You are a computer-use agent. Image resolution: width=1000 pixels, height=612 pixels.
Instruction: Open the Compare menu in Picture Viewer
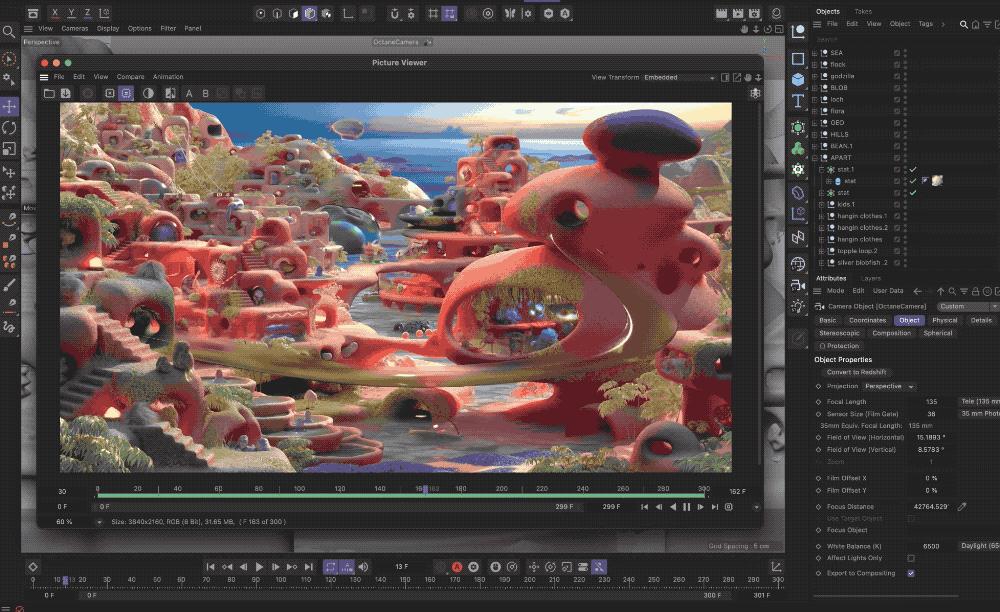(x=130, y=77)
